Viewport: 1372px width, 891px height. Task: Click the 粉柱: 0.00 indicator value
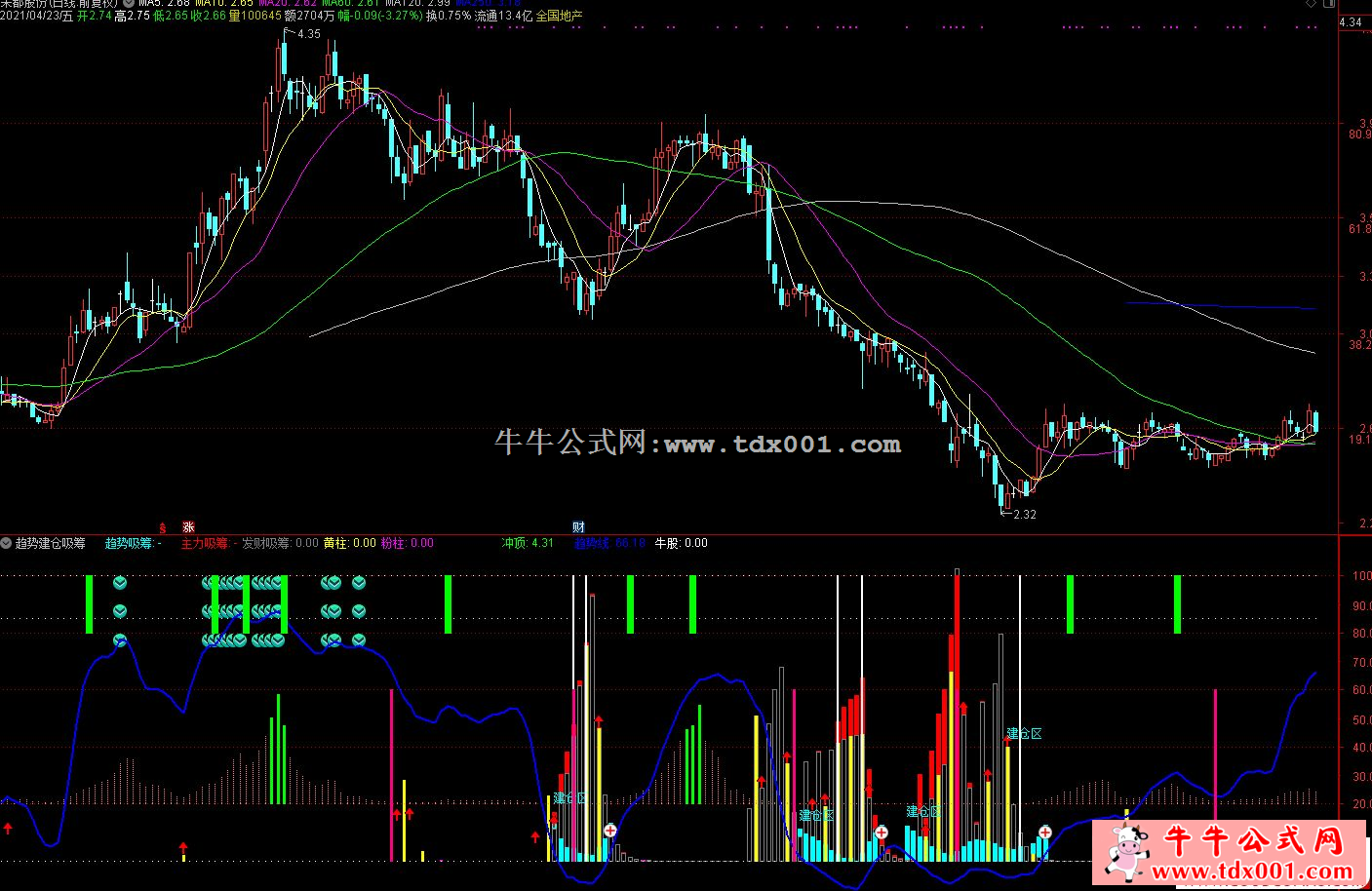pos(407,543)
